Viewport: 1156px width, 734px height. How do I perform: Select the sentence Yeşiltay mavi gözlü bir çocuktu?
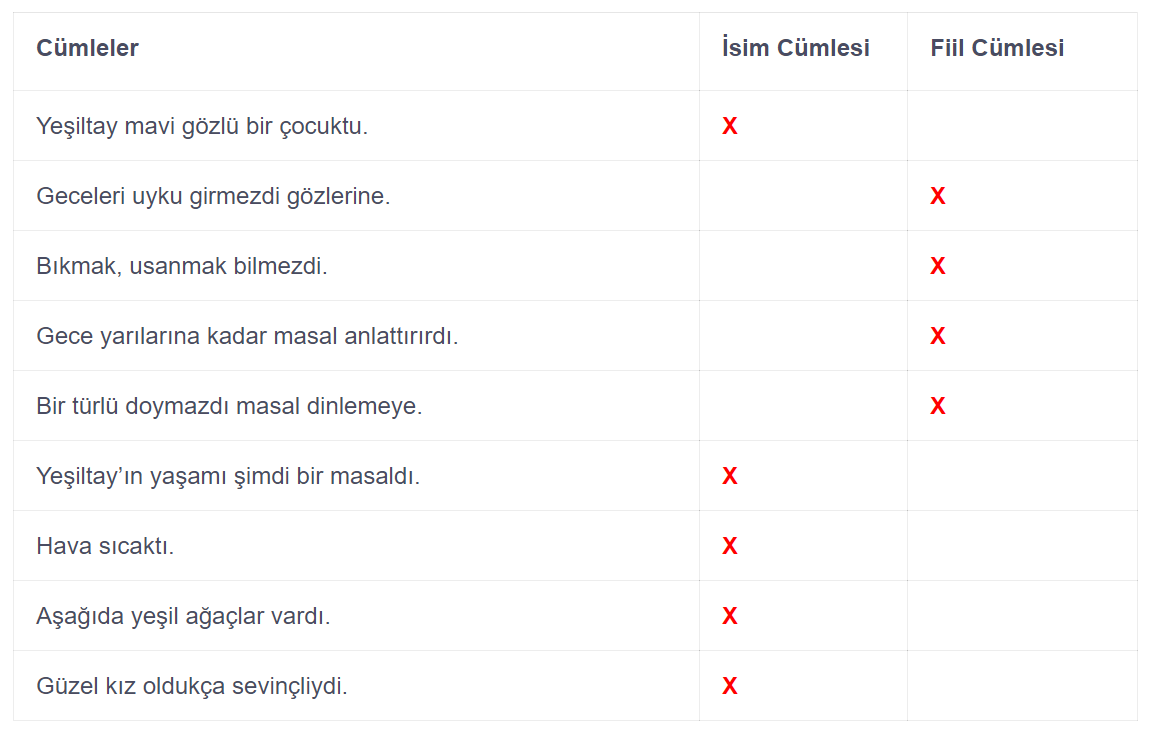202,126
